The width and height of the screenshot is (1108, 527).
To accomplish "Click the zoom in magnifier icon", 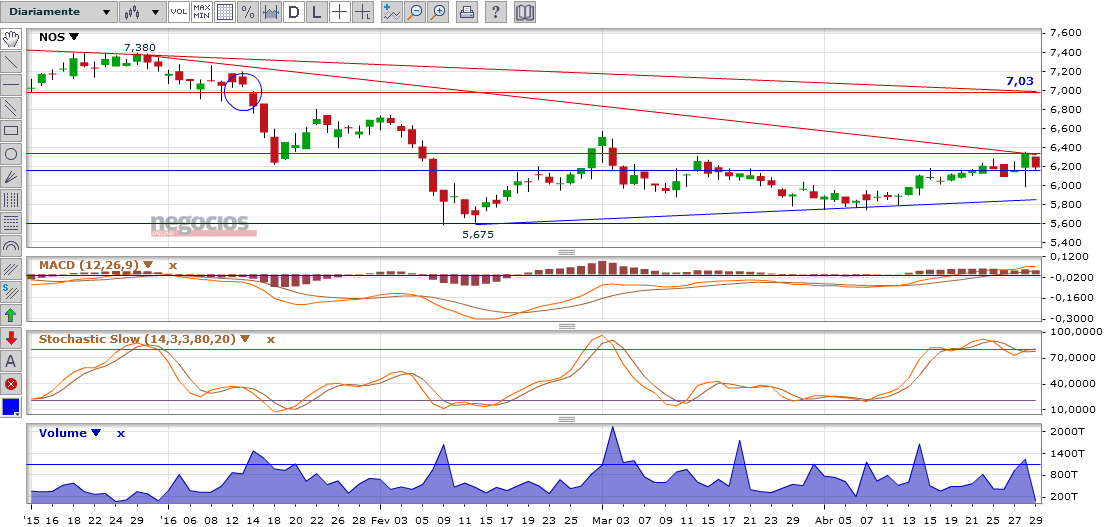I will pyautogui.click(x=439, y=12).
